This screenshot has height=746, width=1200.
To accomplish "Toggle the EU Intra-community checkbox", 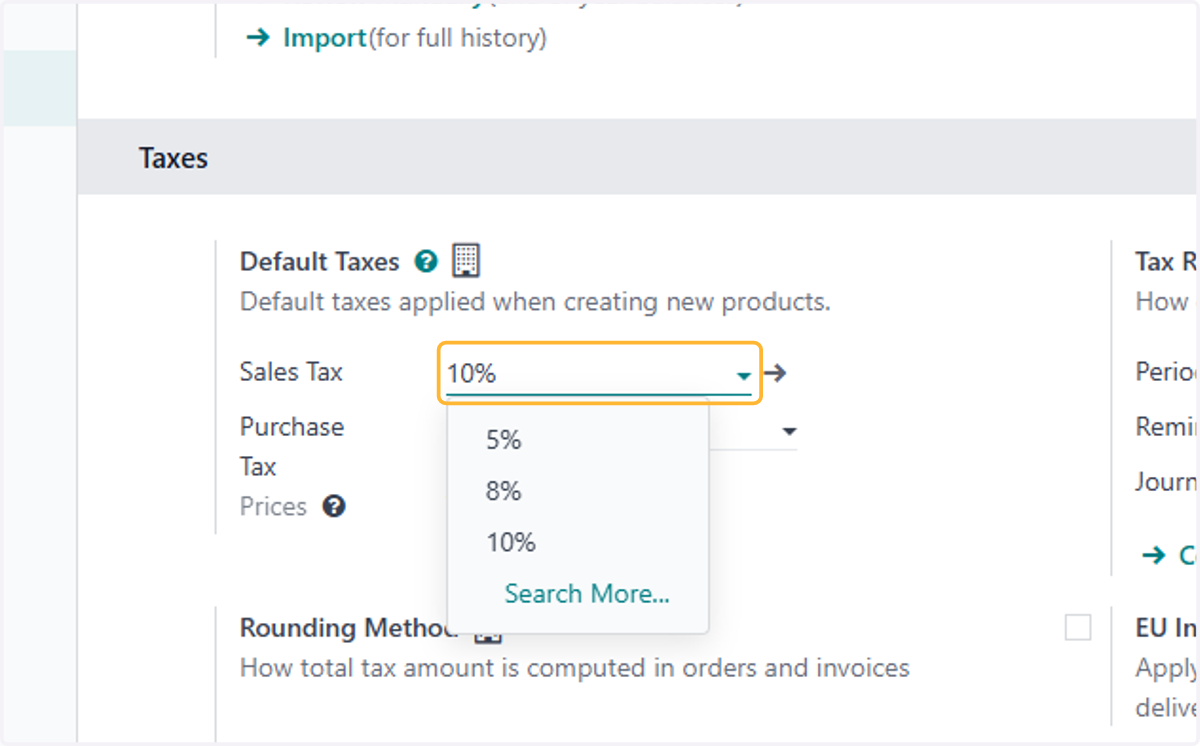I will [1078, 628].
